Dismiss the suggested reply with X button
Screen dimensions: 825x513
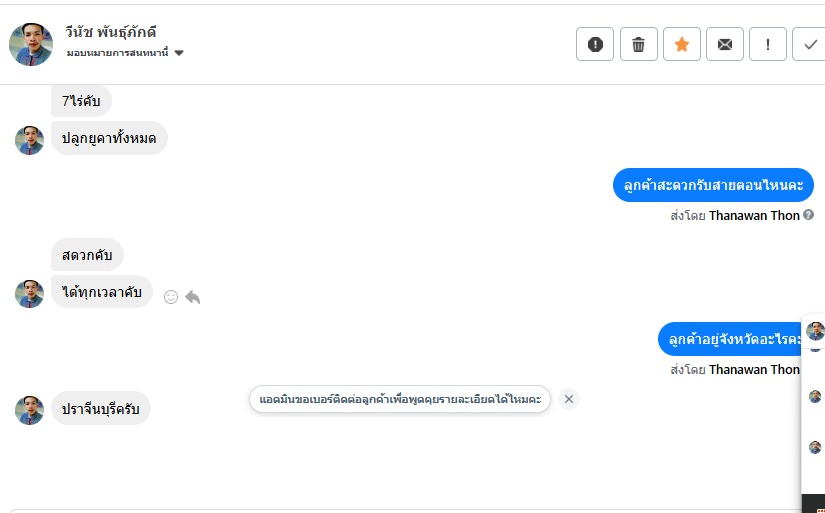(569, 399)
